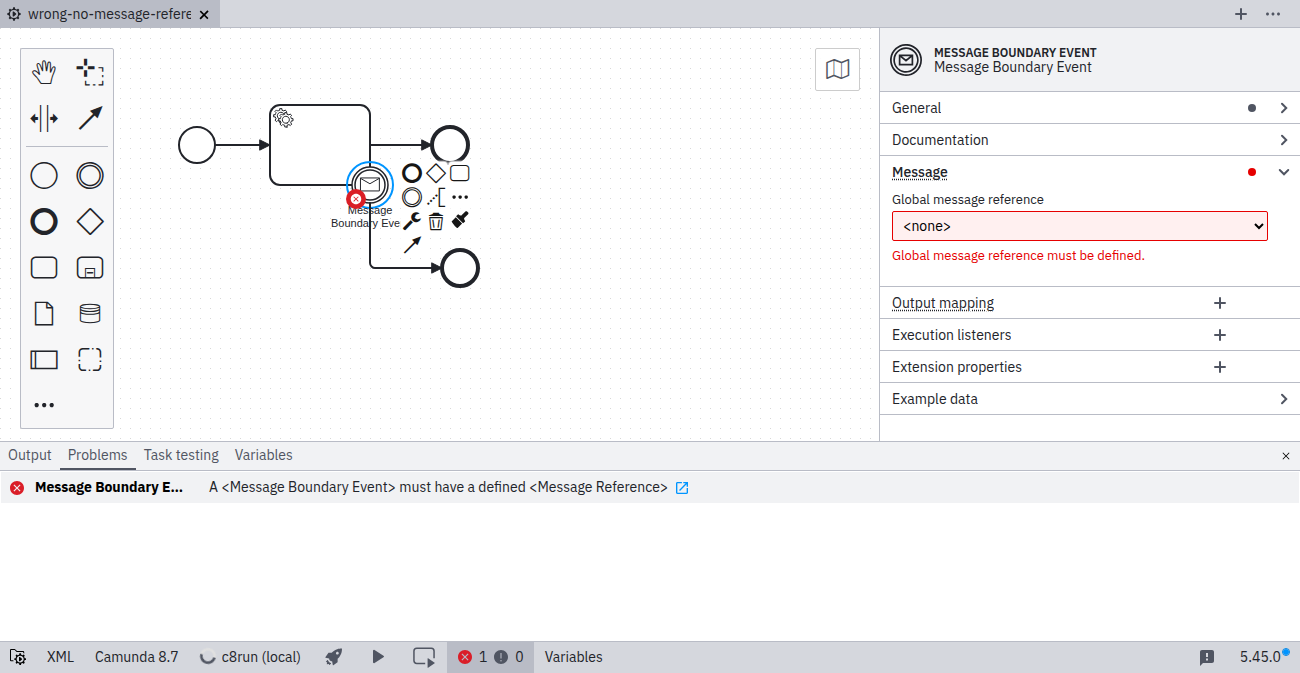Image resolution: width=1300 pixels, height=673 pixels.
Task: Activate the global connect arrow tool
Action: (90, 119)
